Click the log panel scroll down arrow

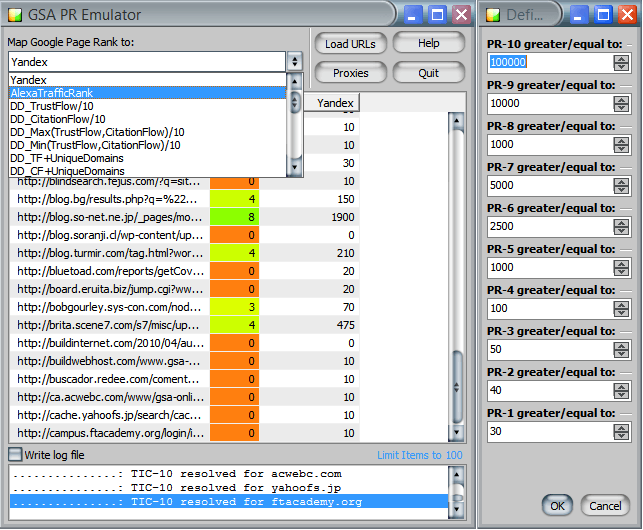[x=456, y=510]
